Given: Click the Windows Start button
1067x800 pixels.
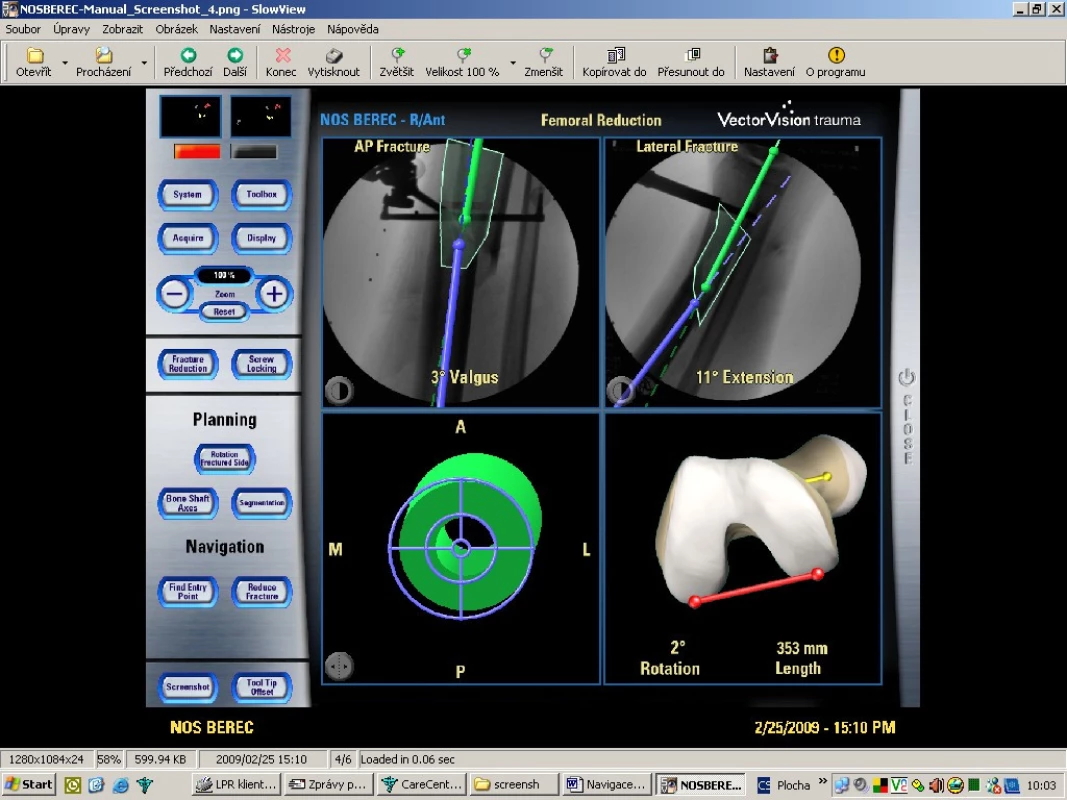Looking at the screenshot, I should (29, 784).
